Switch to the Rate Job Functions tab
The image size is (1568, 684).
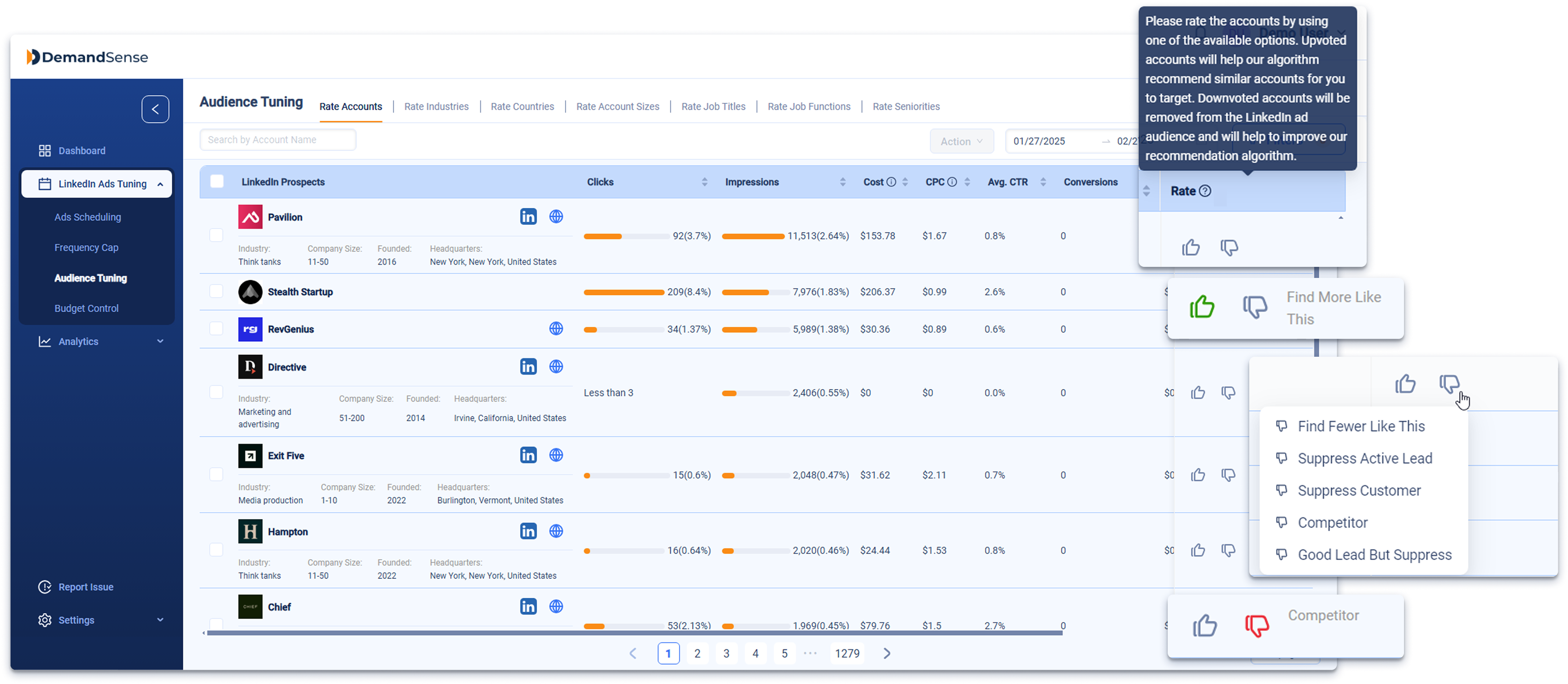click(808, 106)
